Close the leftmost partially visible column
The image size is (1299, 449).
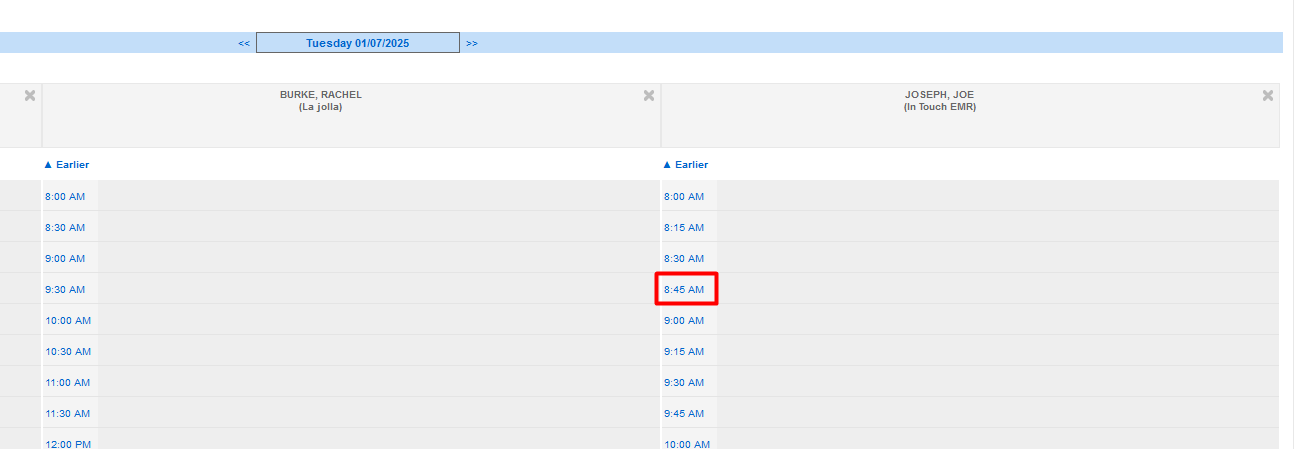[30, 96]
